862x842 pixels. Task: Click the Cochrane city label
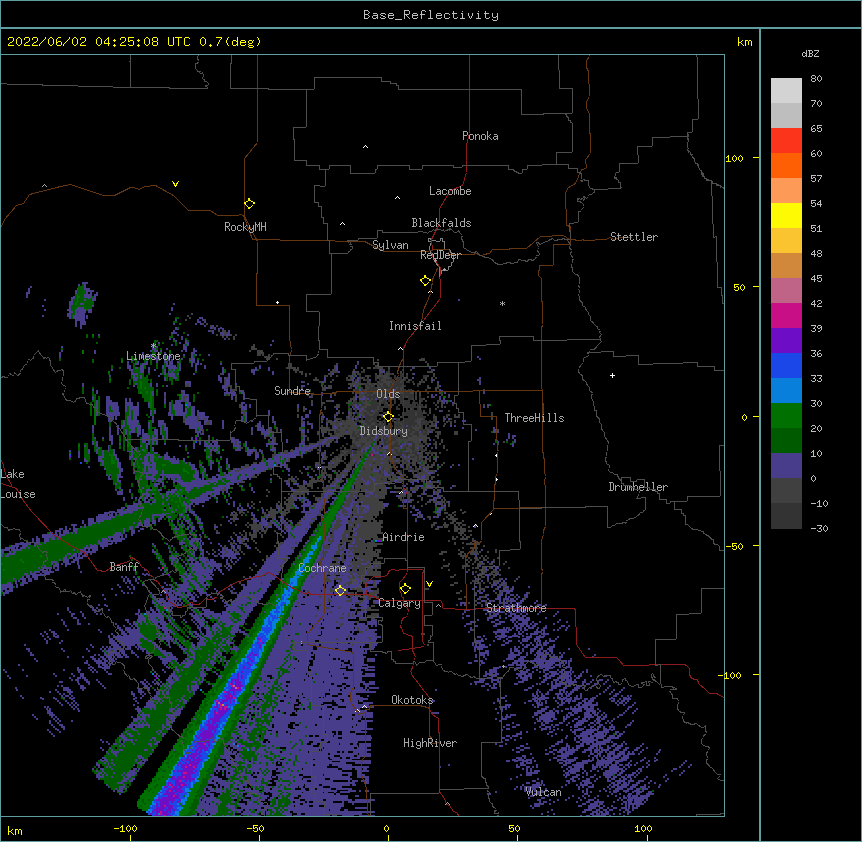(x=323, y=568)
